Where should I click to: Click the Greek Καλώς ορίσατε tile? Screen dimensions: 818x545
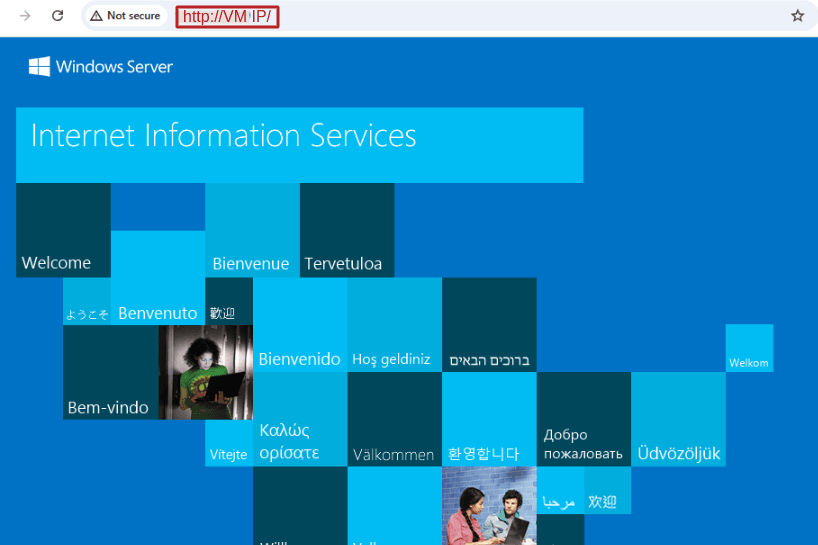(300, 419)
